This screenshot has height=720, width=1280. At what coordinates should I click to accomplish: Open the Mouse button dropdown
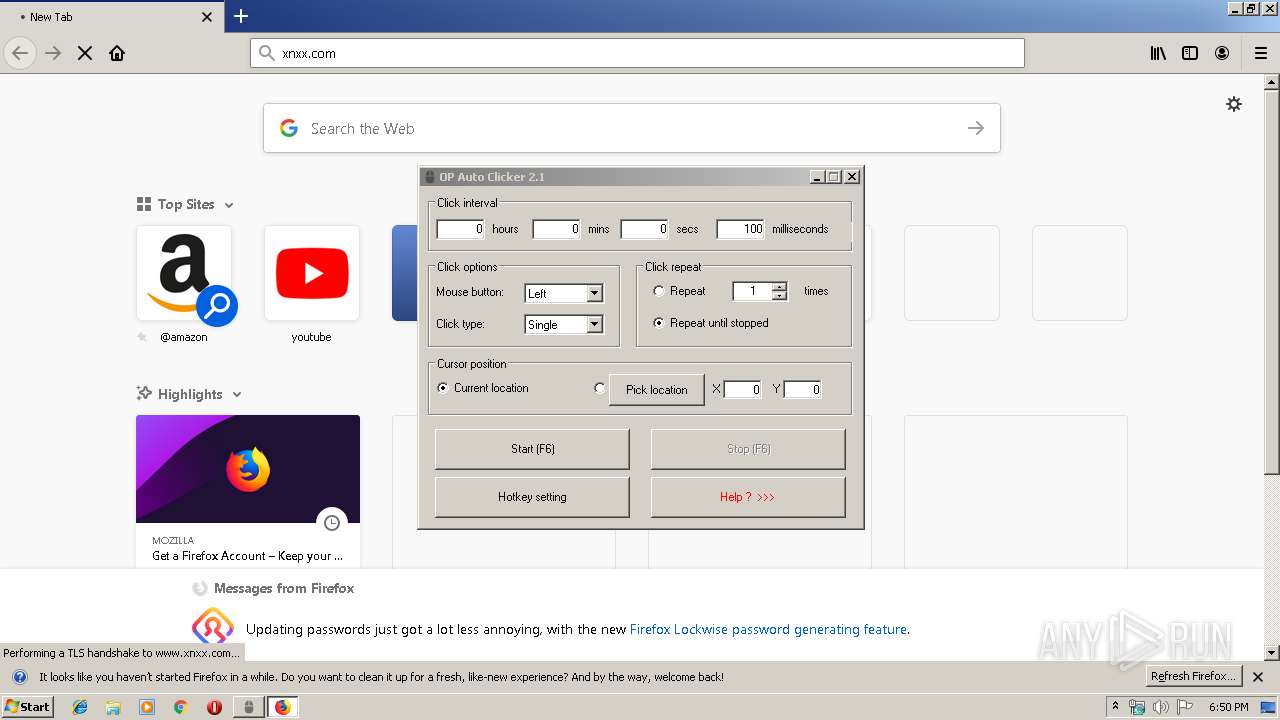click(595, 293)
